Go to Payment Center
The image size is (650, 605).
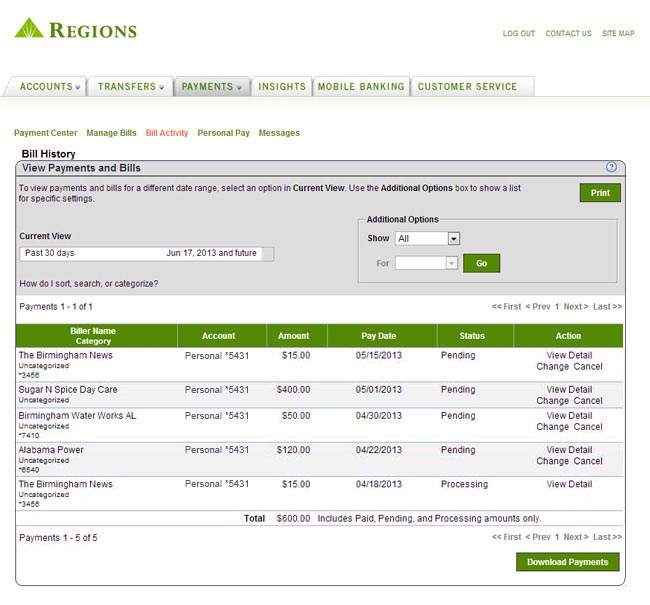pos(46,133)
